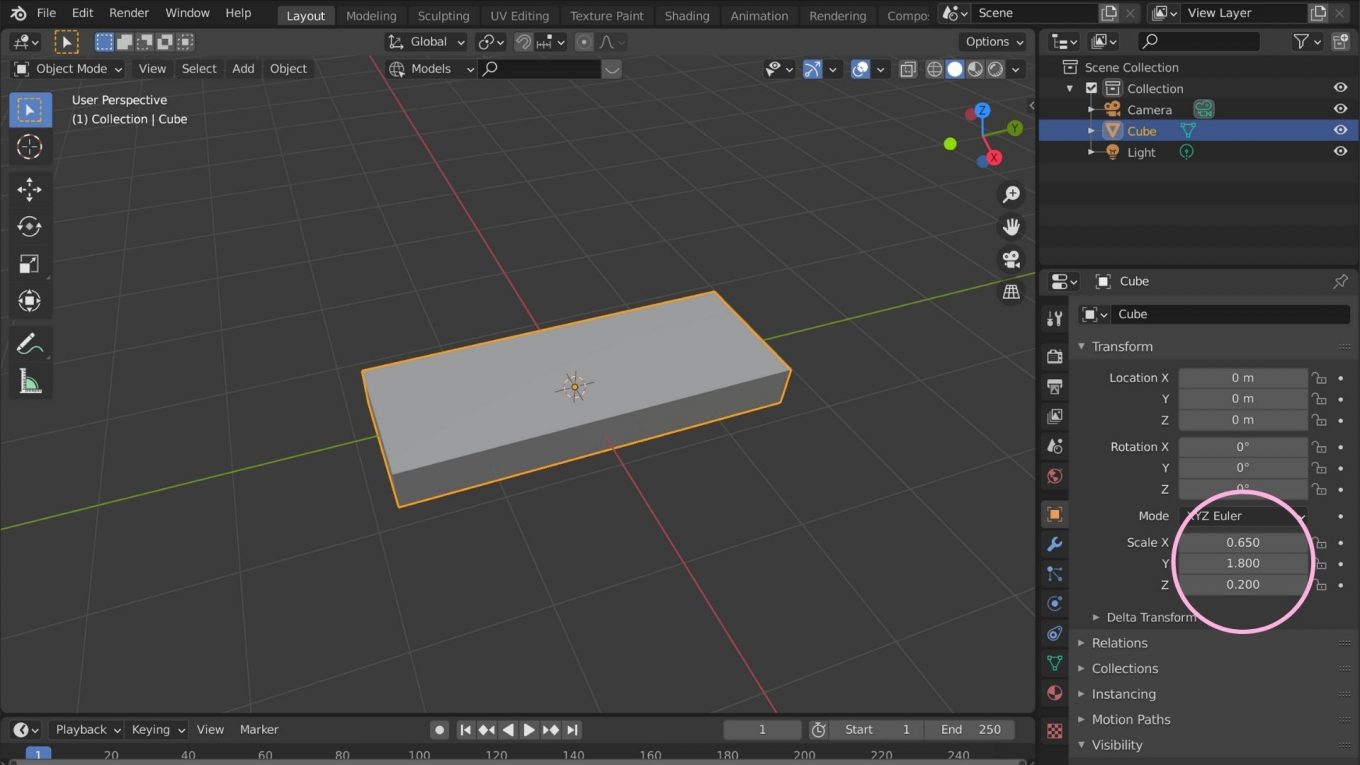Viewport: 1360px width, 765px height.
Task: Select the Rotate tool in the toolbar
Action: [29, 226]
